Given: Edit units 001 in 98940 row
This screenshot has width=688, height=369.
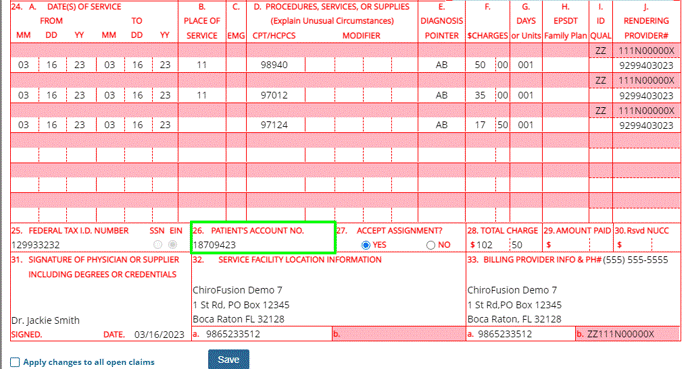Looking at the screenshot, I should 526,65.
